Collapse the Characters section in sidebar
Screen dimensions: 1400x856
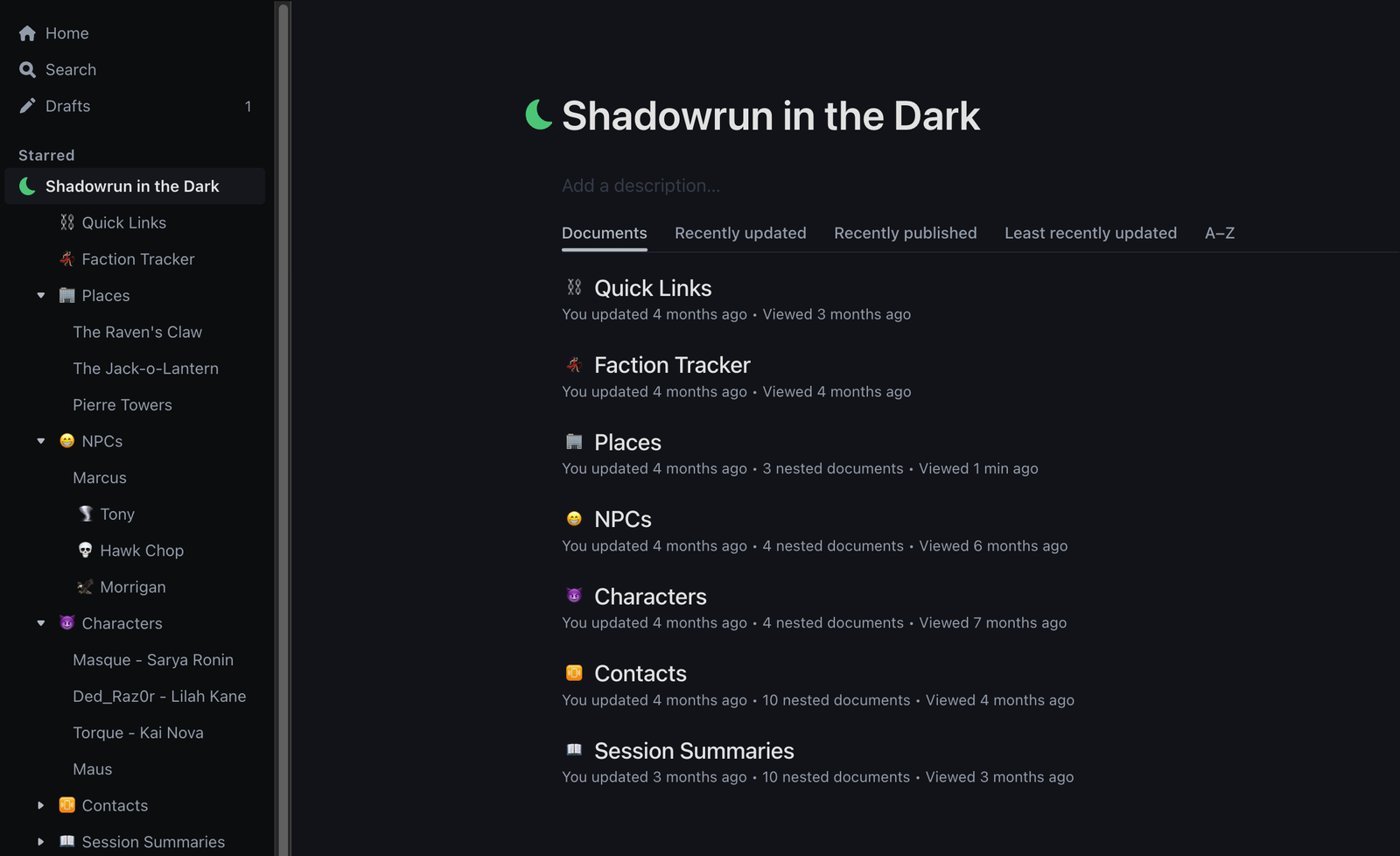(x=41, y=623)
